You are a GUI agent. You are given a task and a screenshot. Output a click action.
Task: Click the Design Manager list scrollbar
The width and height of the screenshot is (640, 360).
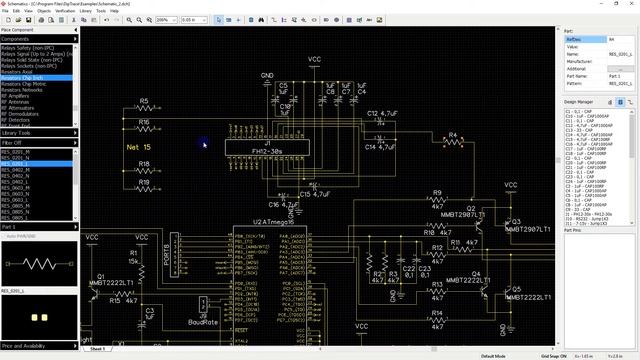[632, 167]
